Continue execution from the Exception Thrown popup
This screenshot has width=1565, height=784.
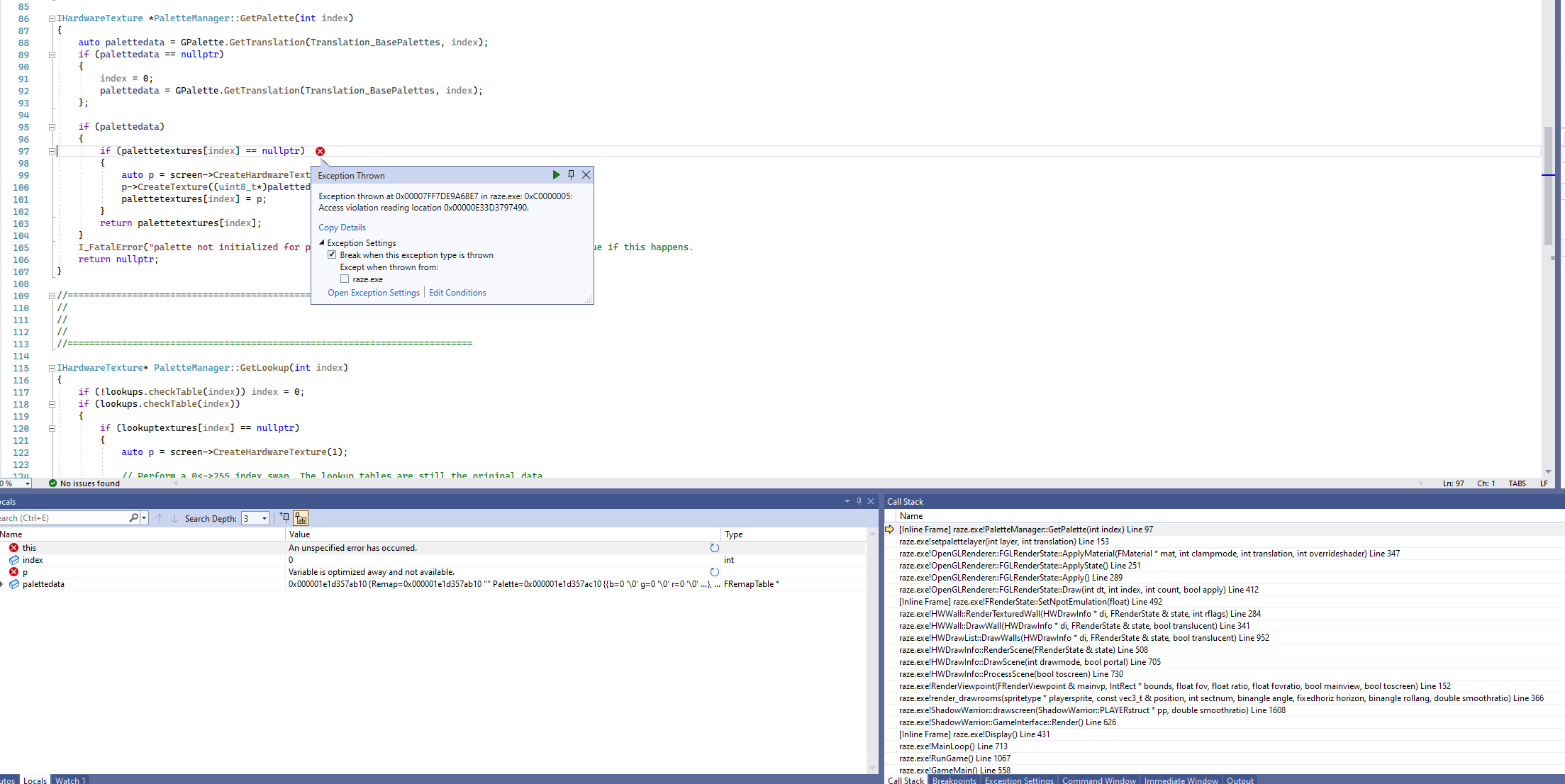[x=557, y=174]
